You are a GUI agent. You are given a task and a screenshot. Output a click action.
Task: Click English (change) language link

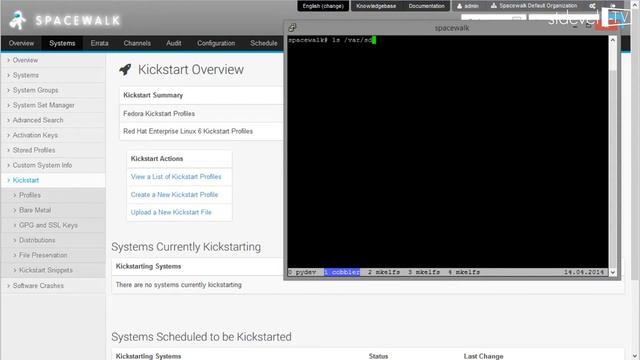pyautogui.click(x=323, y=6)
